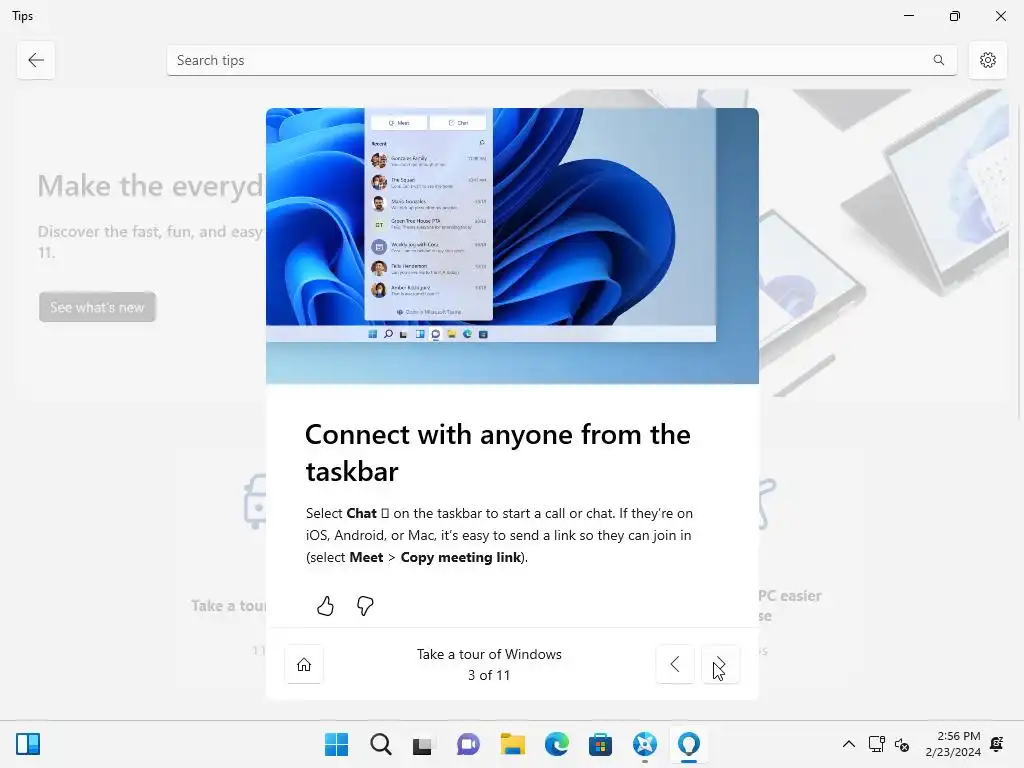Open the Windows Start menu

[x=336, y=744]
